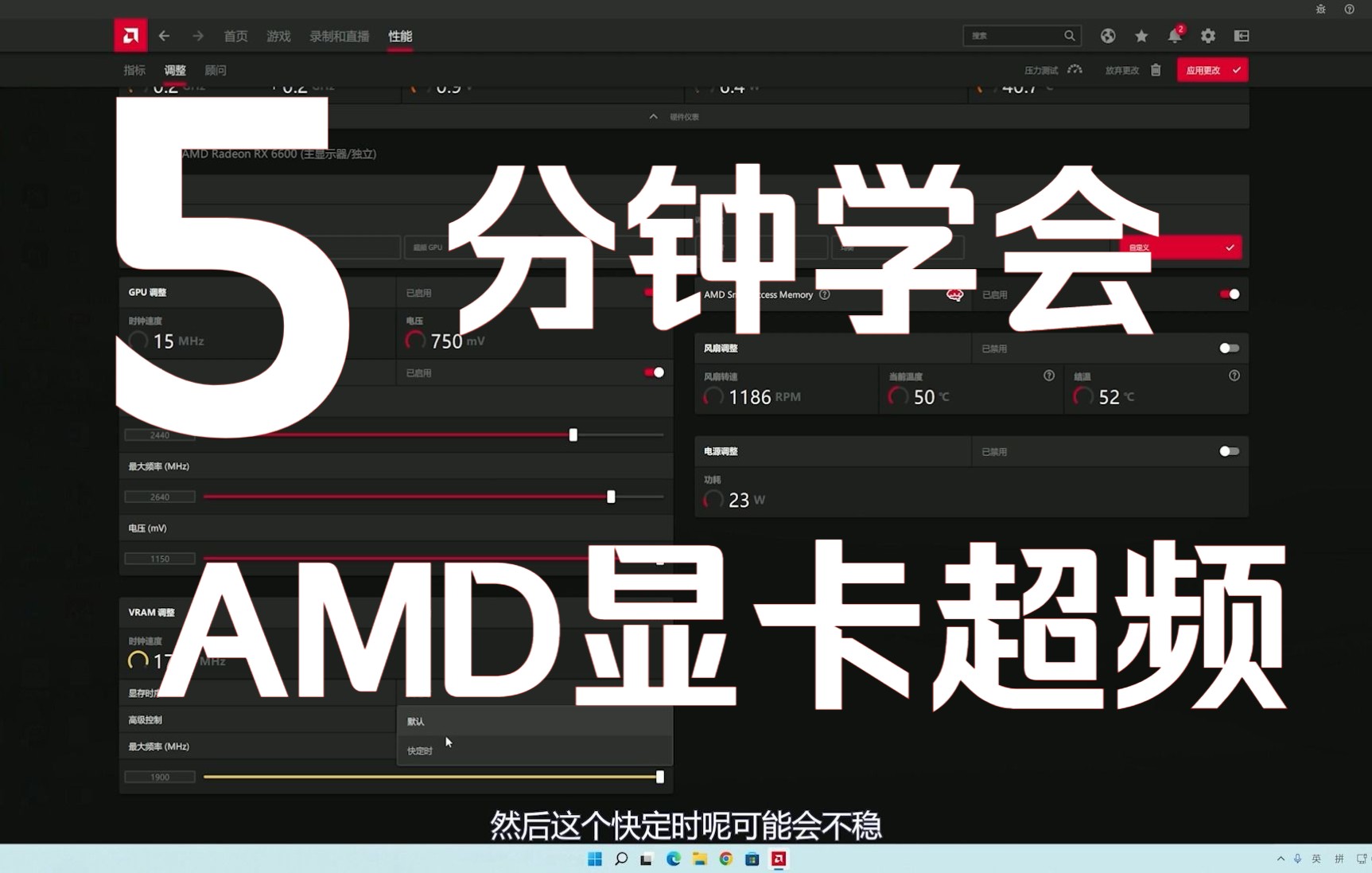Image resolution: width=1372 pixels, height=873 pixels.
Task: Open Radeon Software settings gear
Action: click(x=1208, y=36)
